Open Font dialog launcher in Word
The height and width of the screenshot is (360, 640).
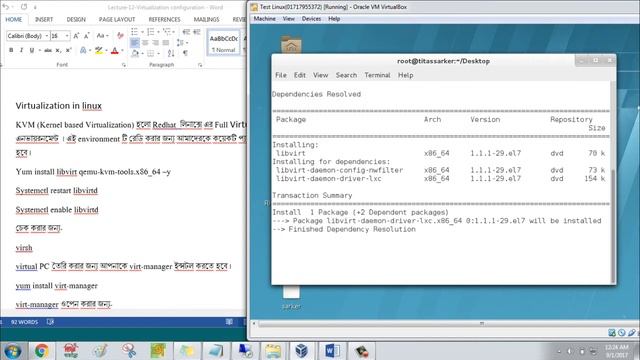click(124, 65)
